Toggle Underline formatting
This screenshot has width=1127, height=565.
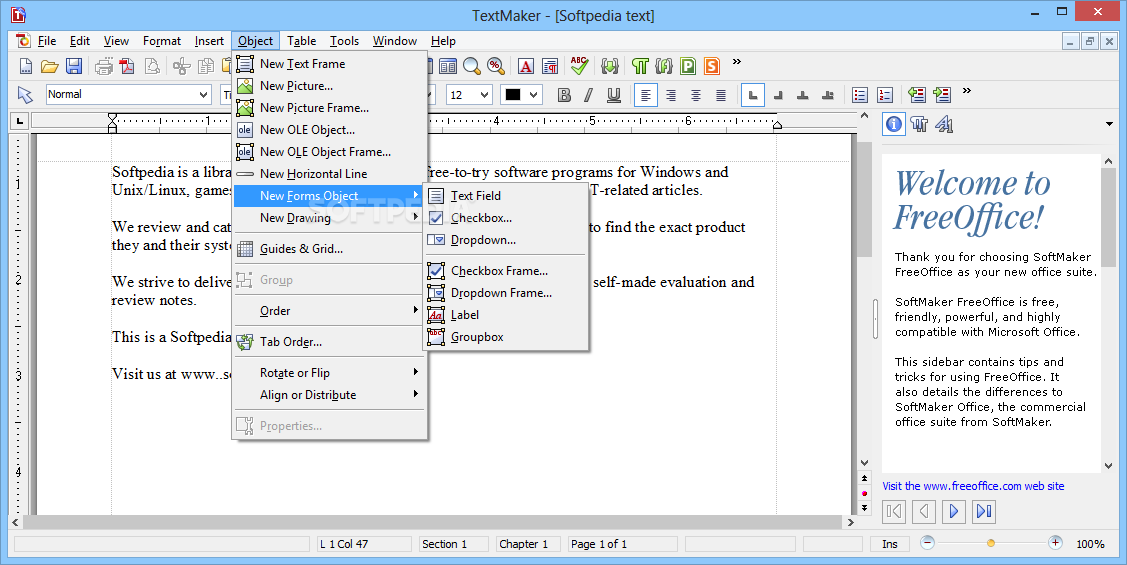(614, 95)
